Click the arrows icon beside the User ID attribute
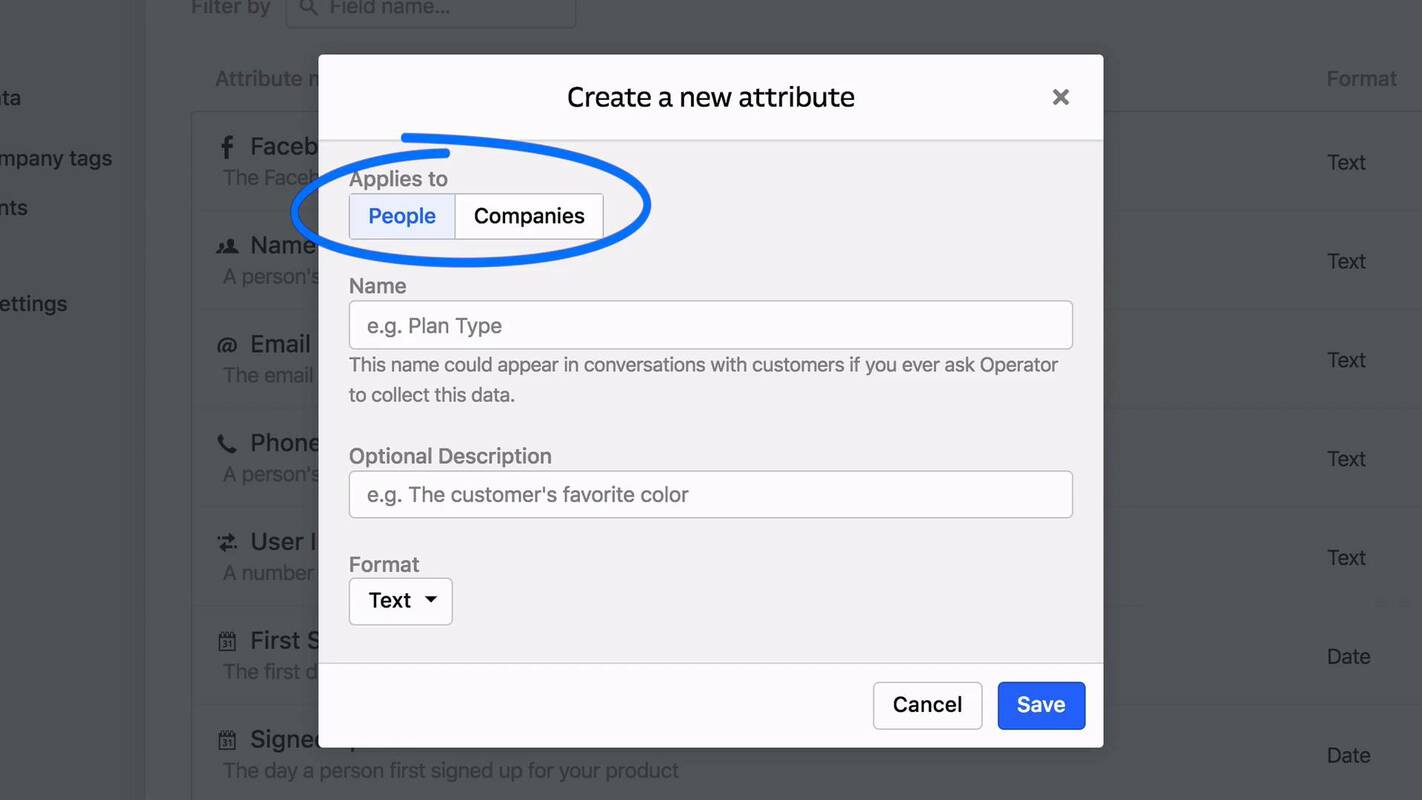Viewport: 1422px width, 800px height. pyautogui.click(x=225, y=541)
